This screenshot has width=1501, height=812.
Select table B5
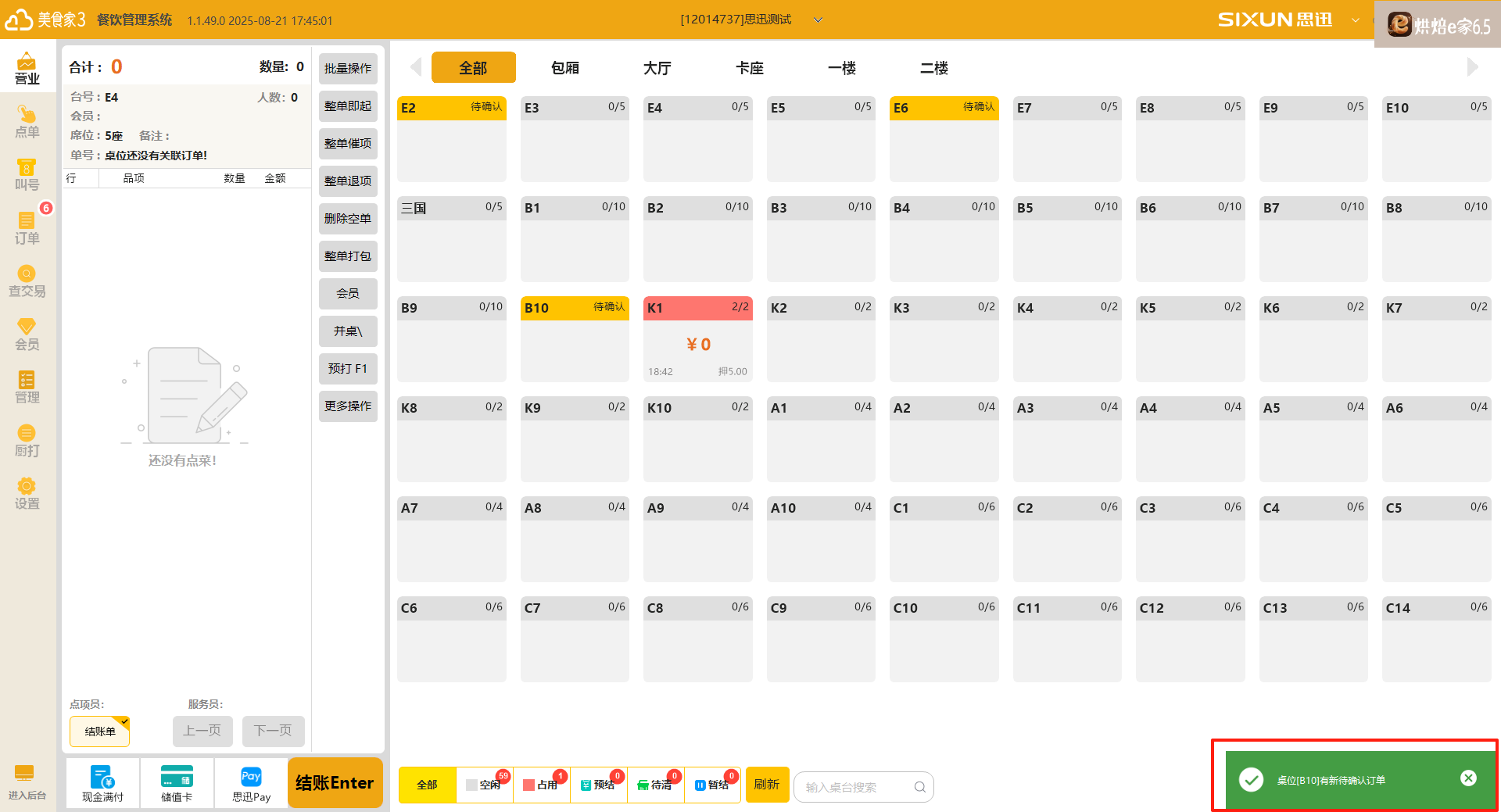tap(1067, 239)
